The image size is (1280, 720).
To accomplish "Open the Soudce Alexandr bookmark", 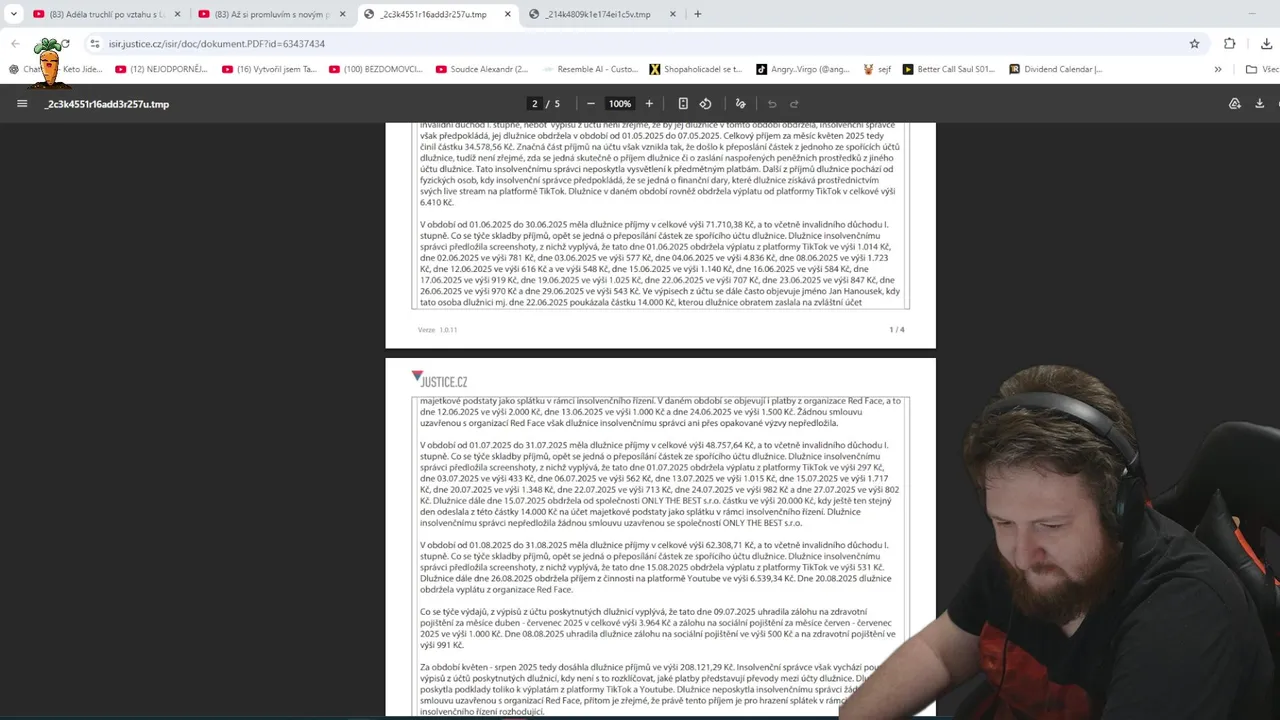I will [x=482, y=69].
